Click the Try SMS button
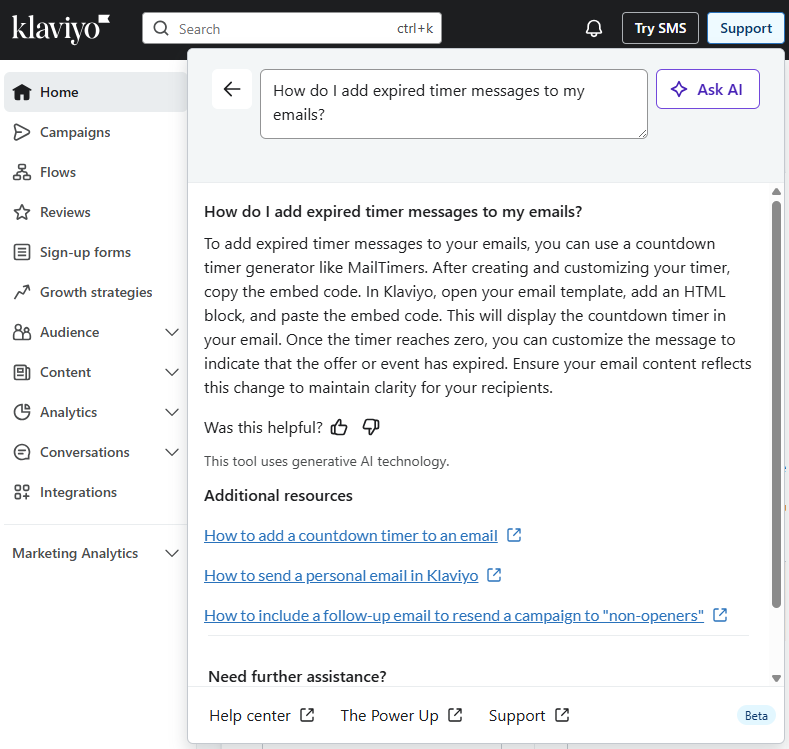 (x=660, y=28)
